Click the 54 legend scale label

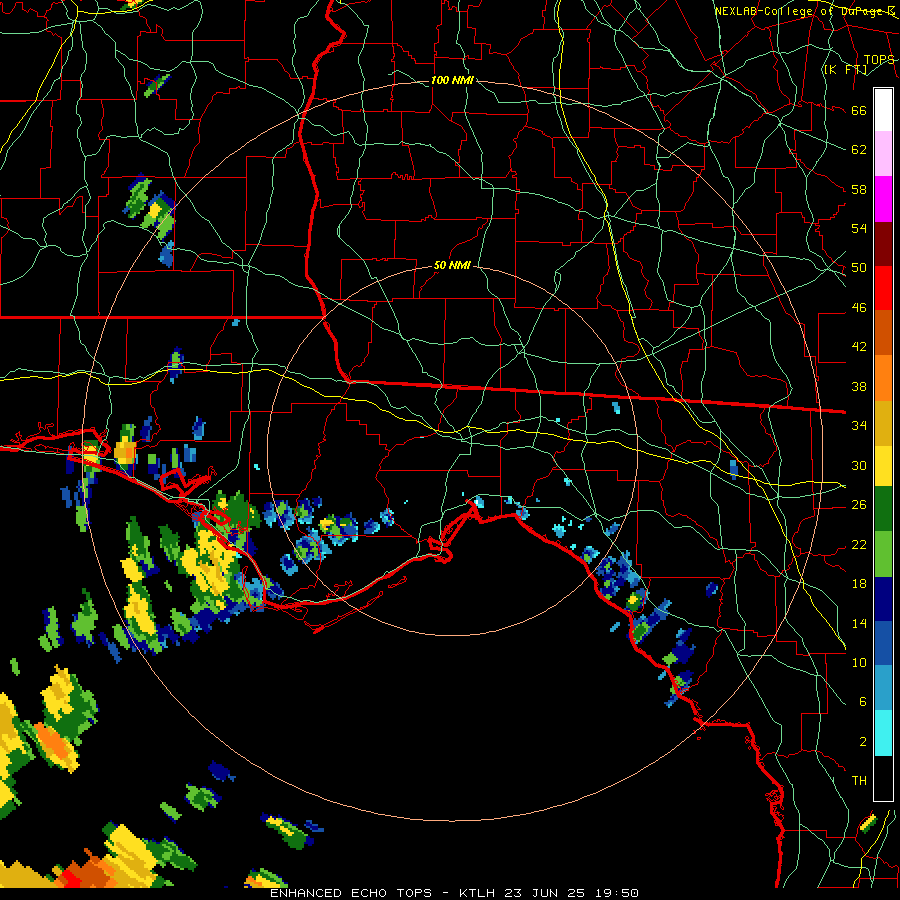(859, 228)
